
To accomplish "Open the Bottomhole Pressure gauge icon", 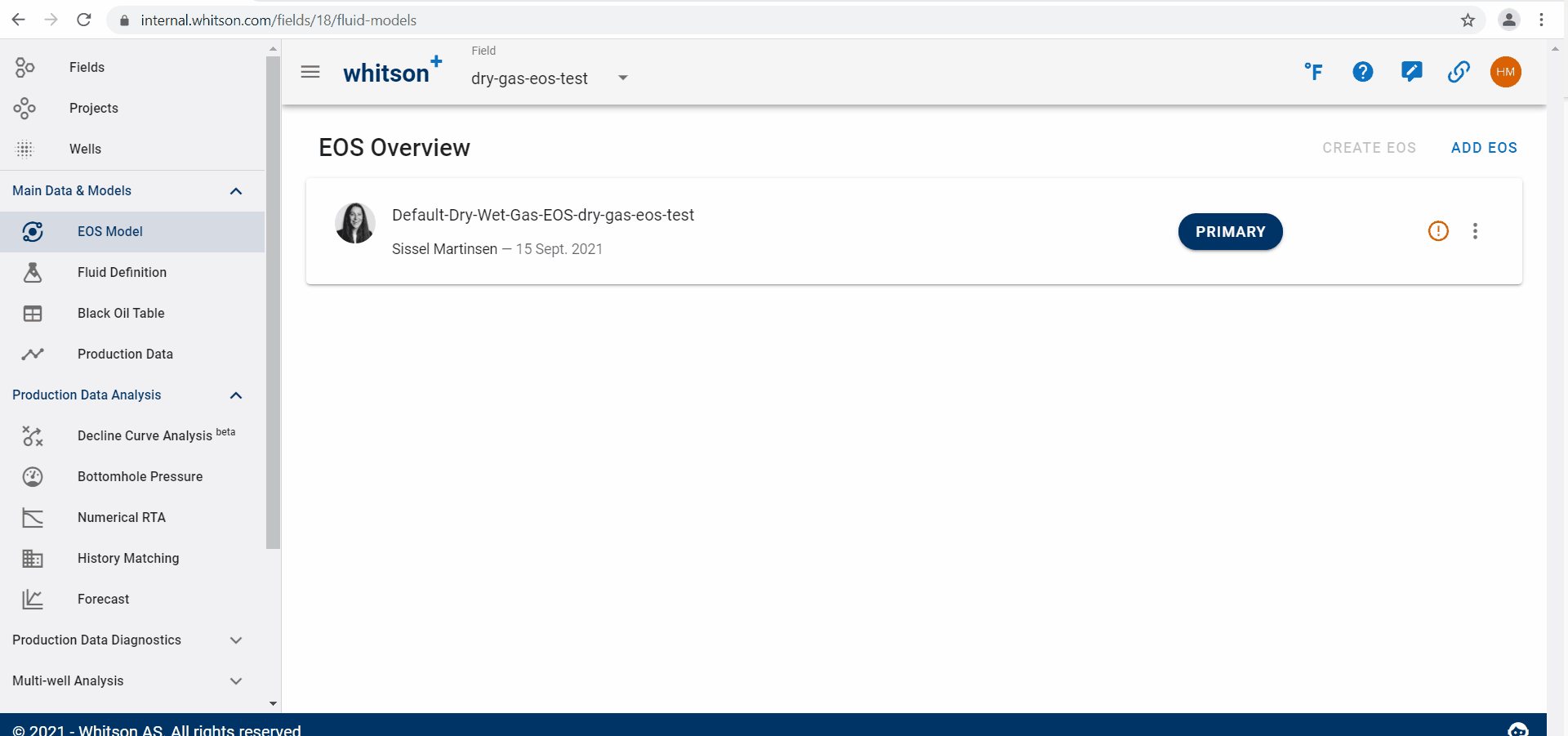I will tap(33, 476).
